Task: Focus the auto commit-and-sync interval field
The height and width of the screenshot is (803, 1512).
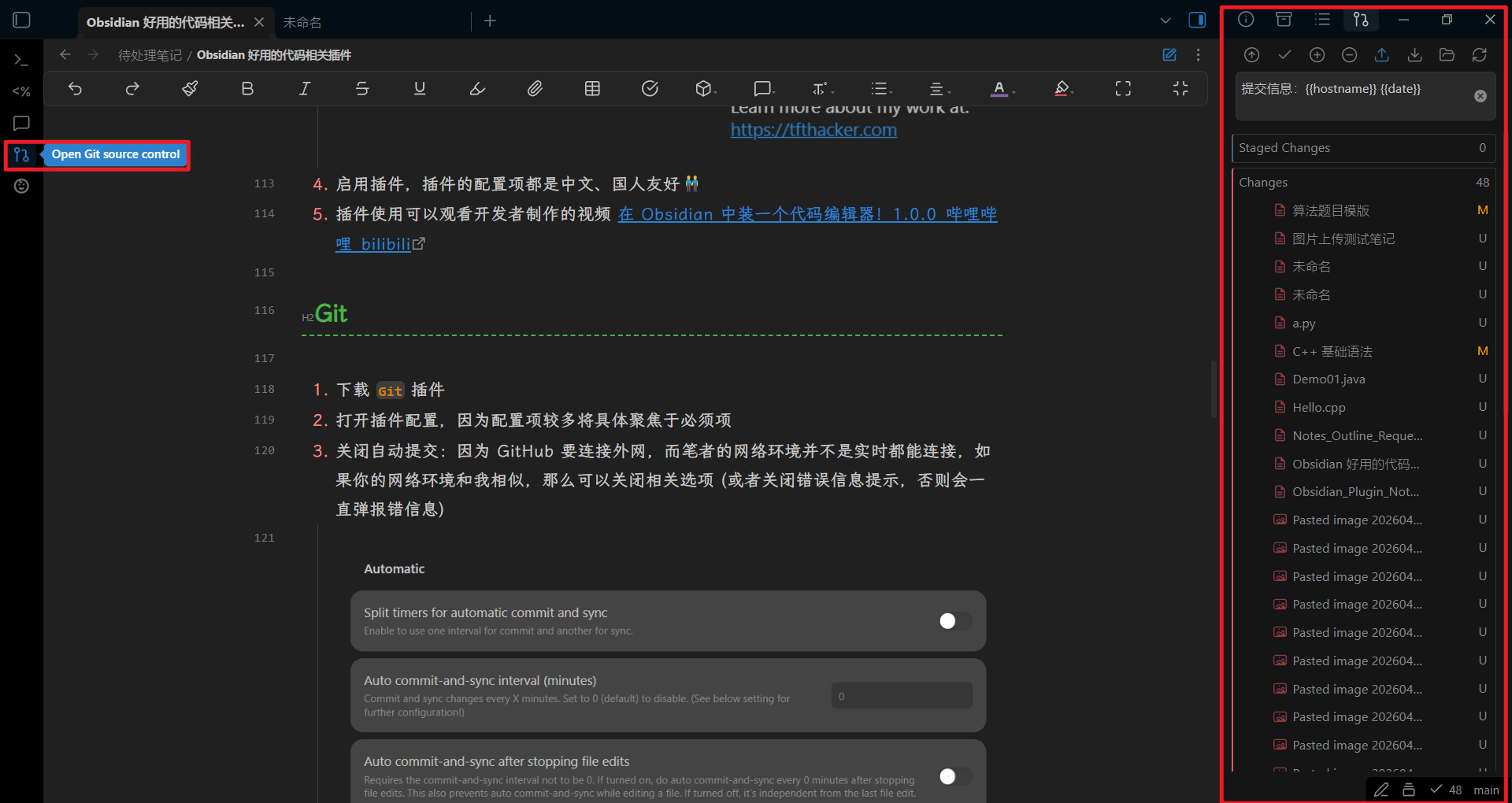Action: (x=902, y=696)
